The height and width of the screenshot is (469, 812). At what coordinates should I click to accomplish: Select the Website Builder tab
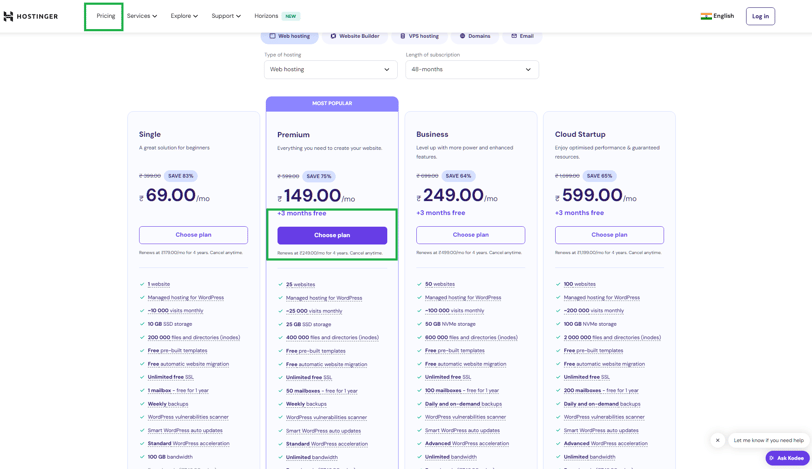click(x=355, y=36)
